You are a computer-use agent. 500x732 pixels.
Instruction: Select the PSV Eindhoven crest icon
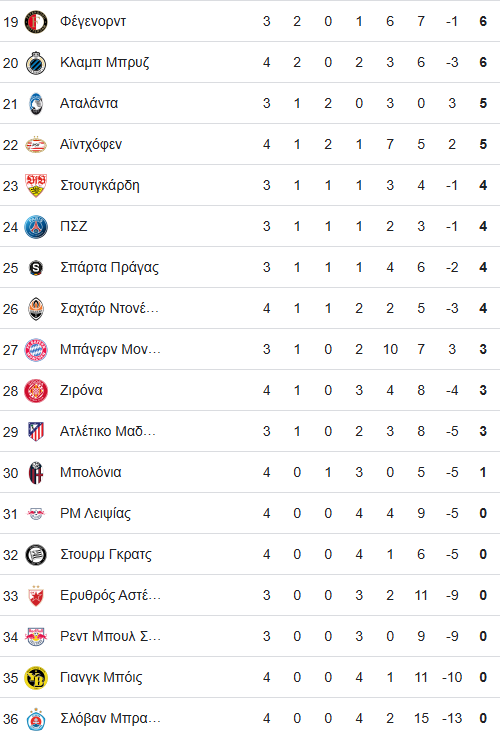coord(36,145)
